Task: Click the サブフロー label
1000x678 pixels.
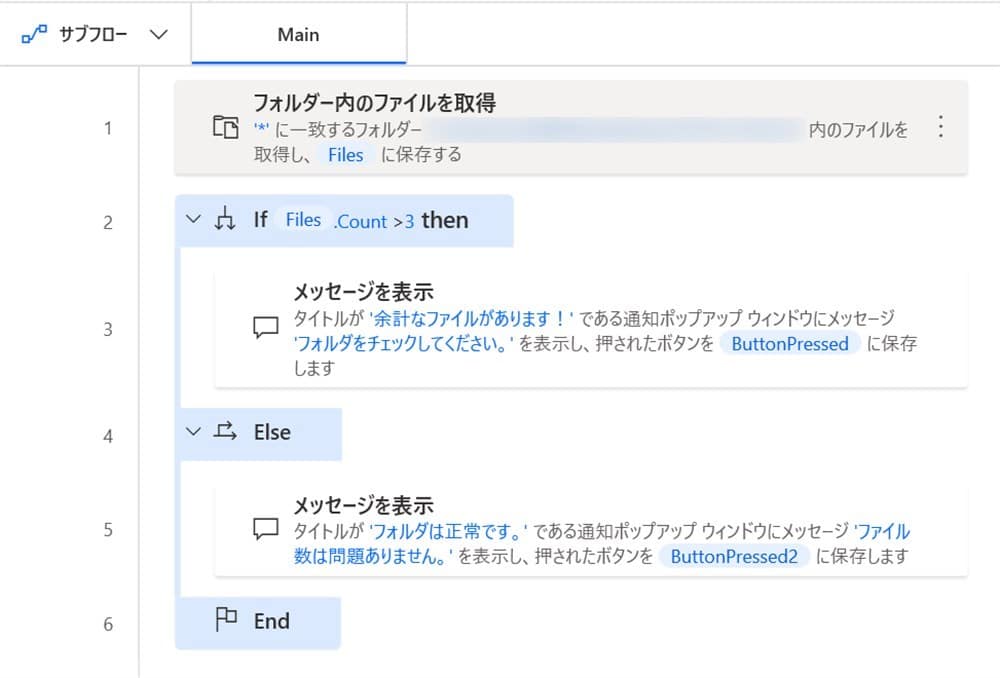Action: click(x=94, y=34)
